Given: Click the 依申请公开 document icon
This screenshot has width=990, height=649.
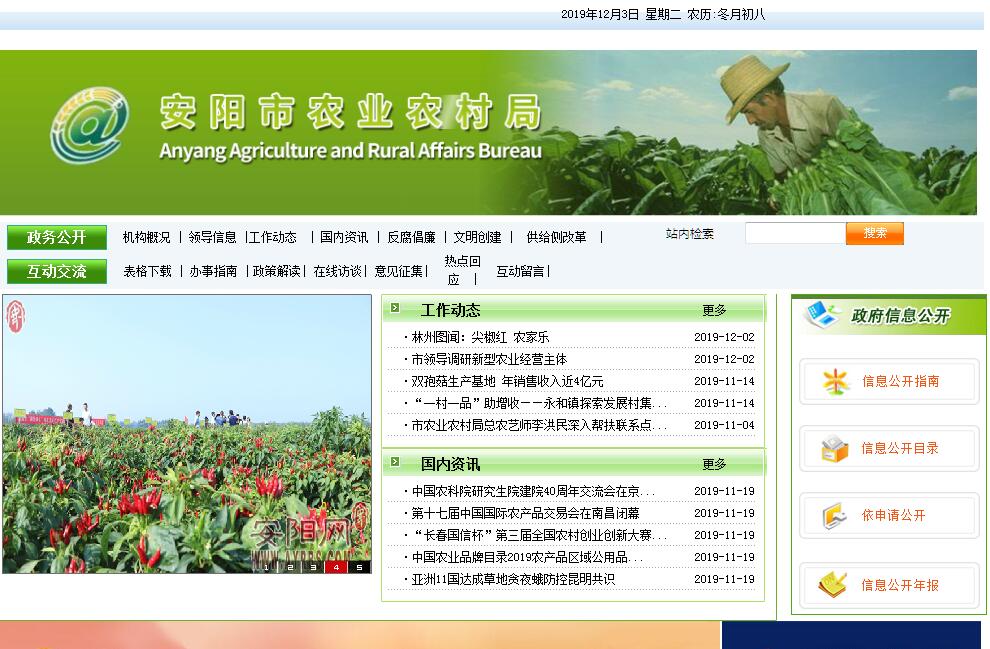Looking at the screenshot, I should (x=835, y=516).
